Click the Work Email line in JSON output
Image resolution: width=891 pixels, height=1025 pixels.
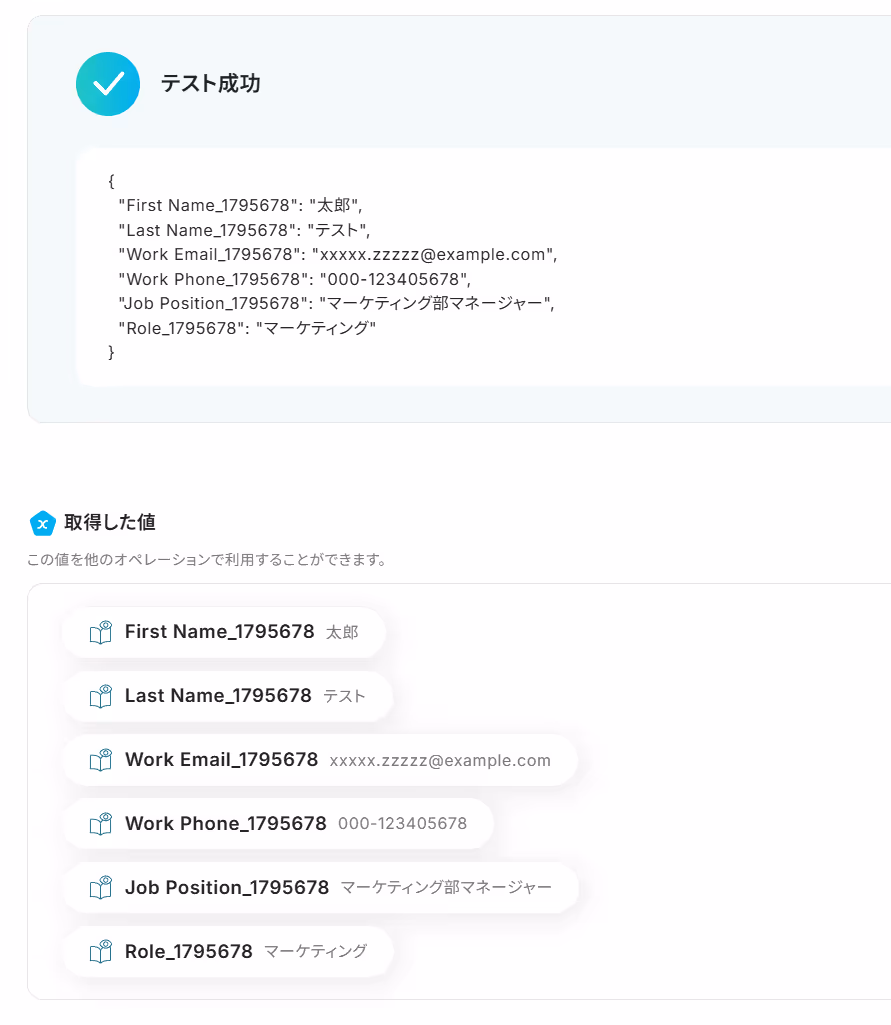point(337,254)
